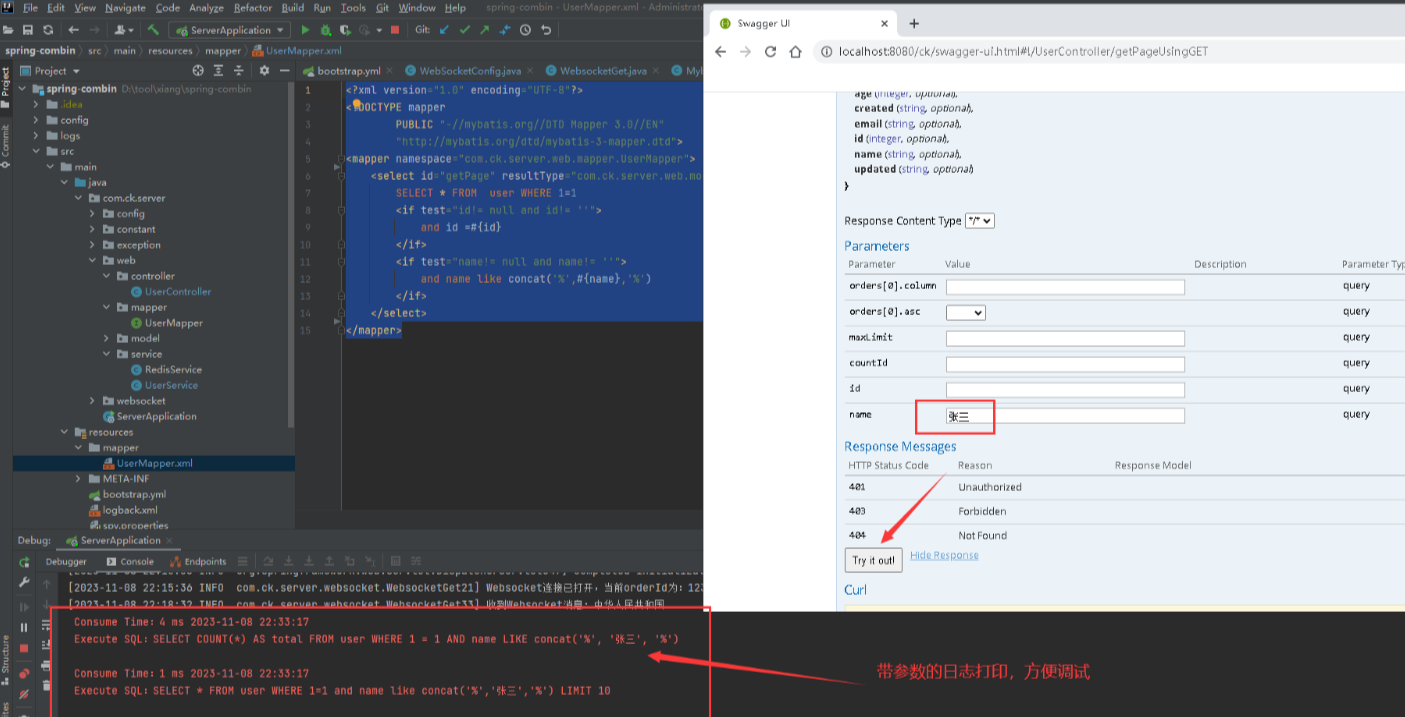This screenshot has width=1405, height=717.
Task: Click the maxLimit input field
Action: coord(1065,338)
